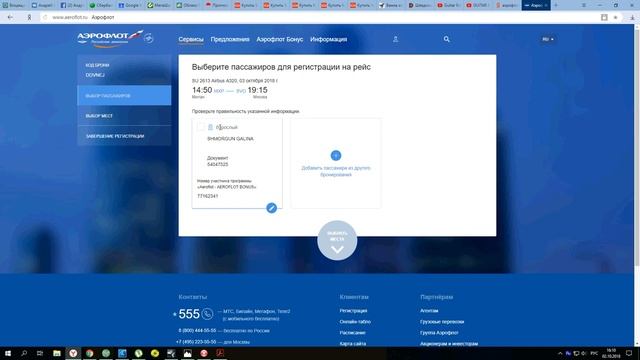Image resolution: width=640 pixels, height=360 pixels.
Task: Open the Предложения menu
Action: tap(230, 40)
